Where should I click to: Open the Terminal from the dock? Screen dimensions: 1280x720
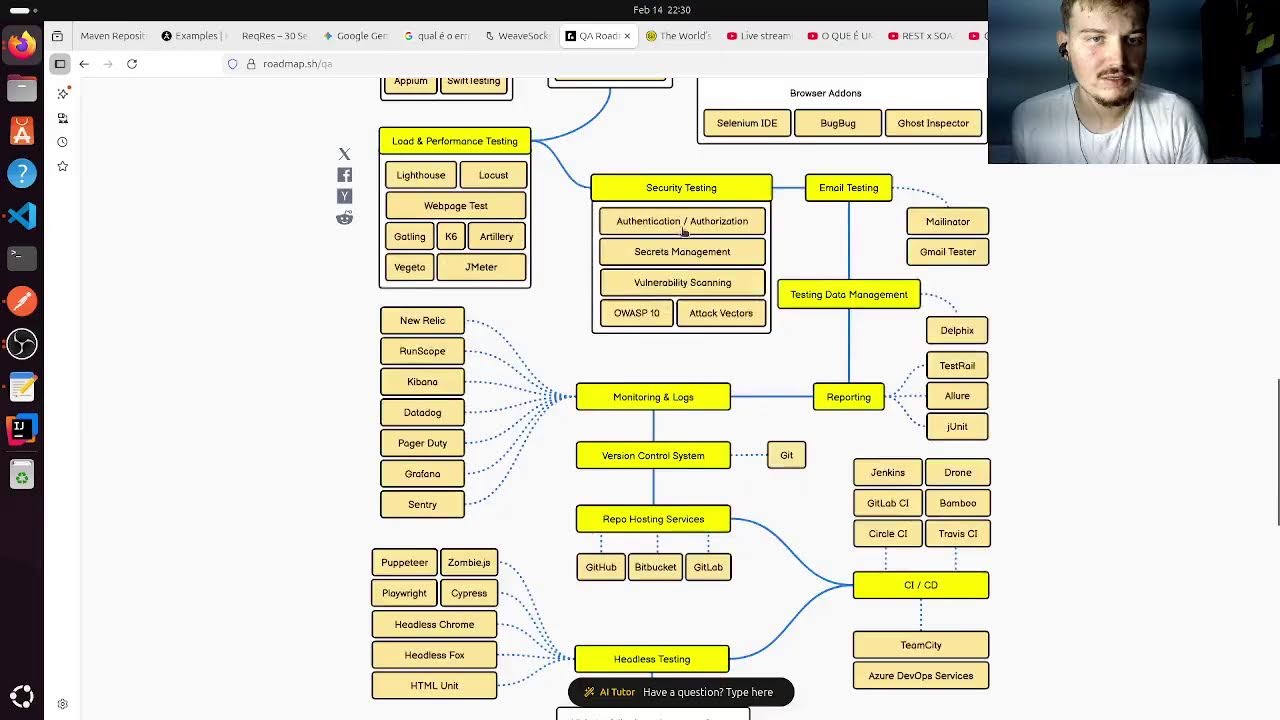point(22,257)
